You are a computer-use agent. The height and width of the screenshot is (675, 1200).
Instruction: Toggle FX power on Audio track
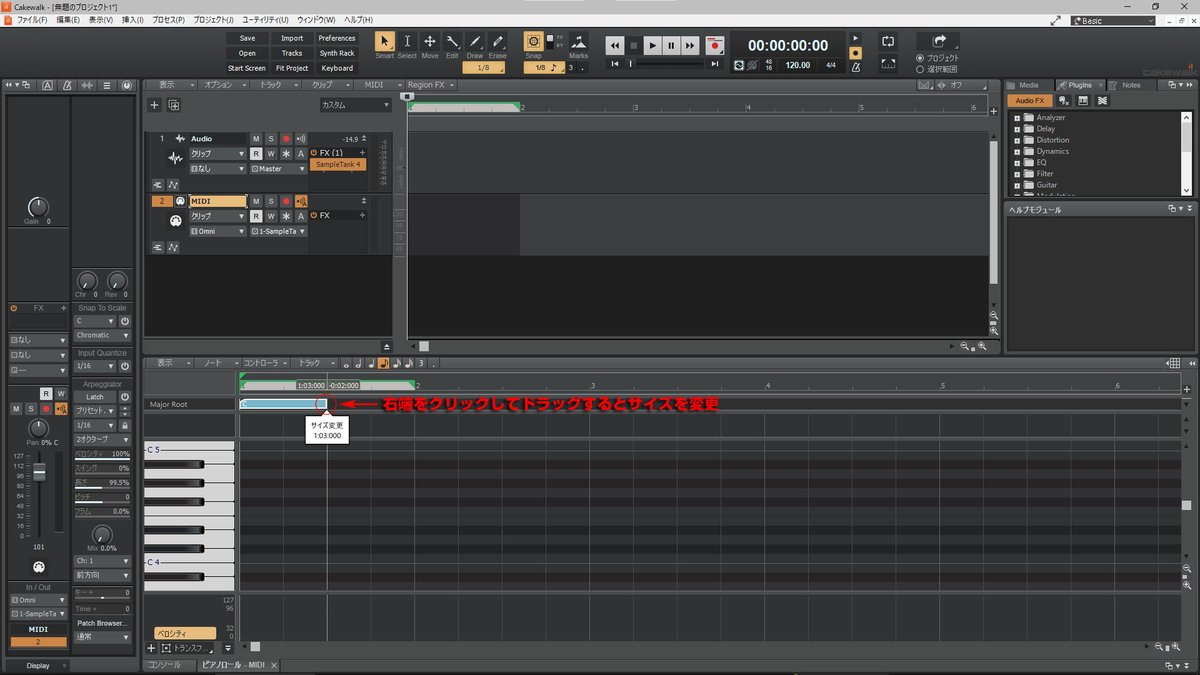pyautogui.click(x=314, y=153)
